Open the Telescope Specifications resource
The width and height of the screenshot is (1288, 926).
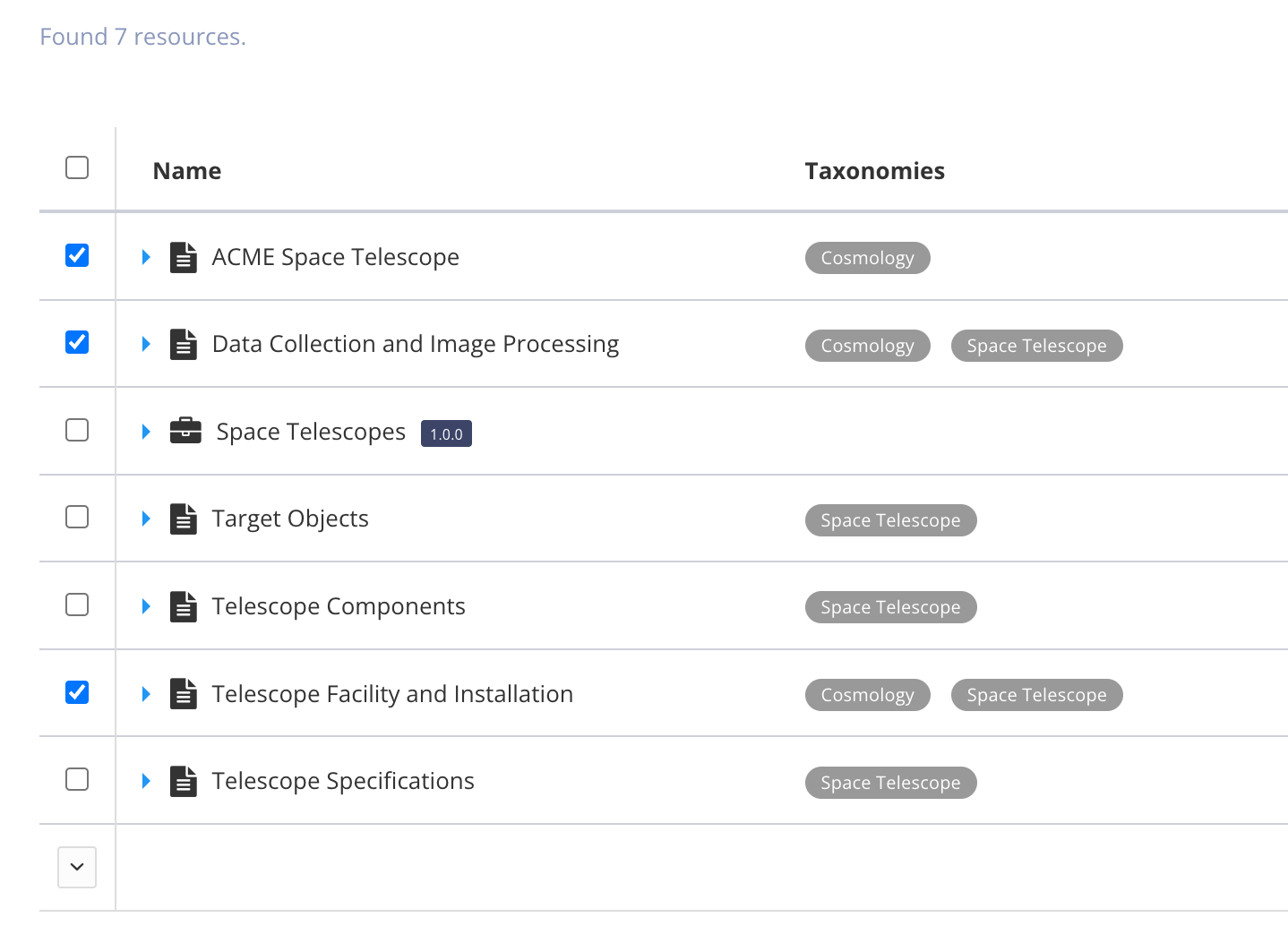tap(343, 780)
